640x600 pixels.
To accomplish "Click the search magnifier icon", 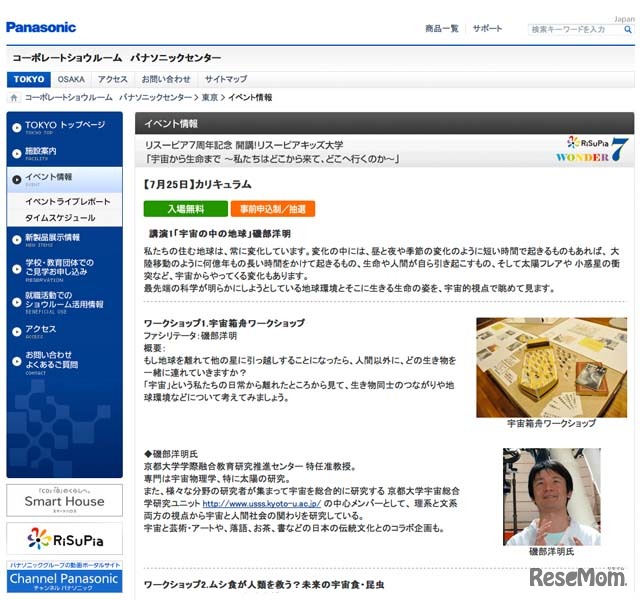I will tap(628, 29).
